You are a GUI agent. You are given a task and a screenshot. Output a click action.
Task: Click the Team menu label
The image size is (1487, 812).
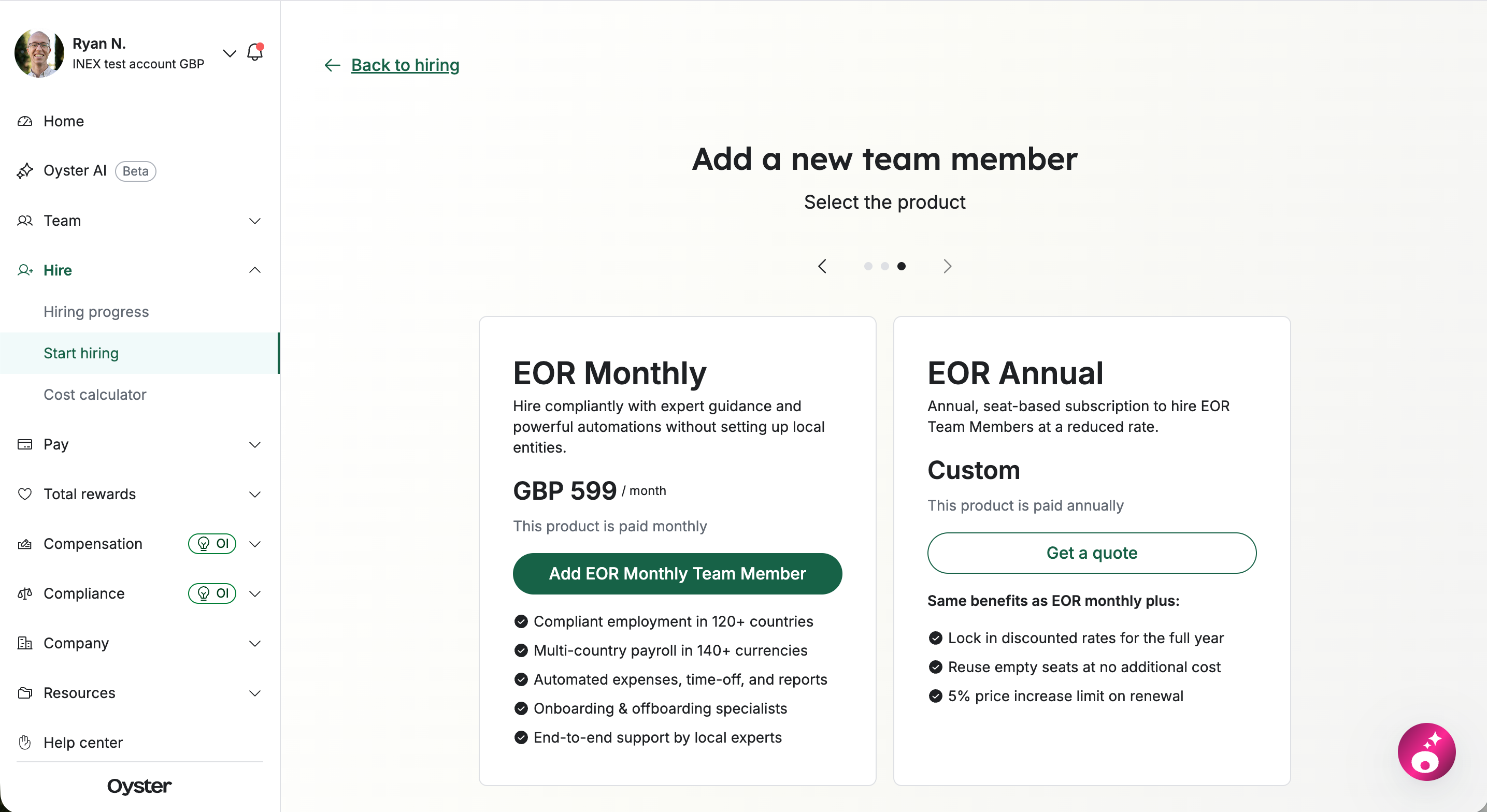(62, 221)
